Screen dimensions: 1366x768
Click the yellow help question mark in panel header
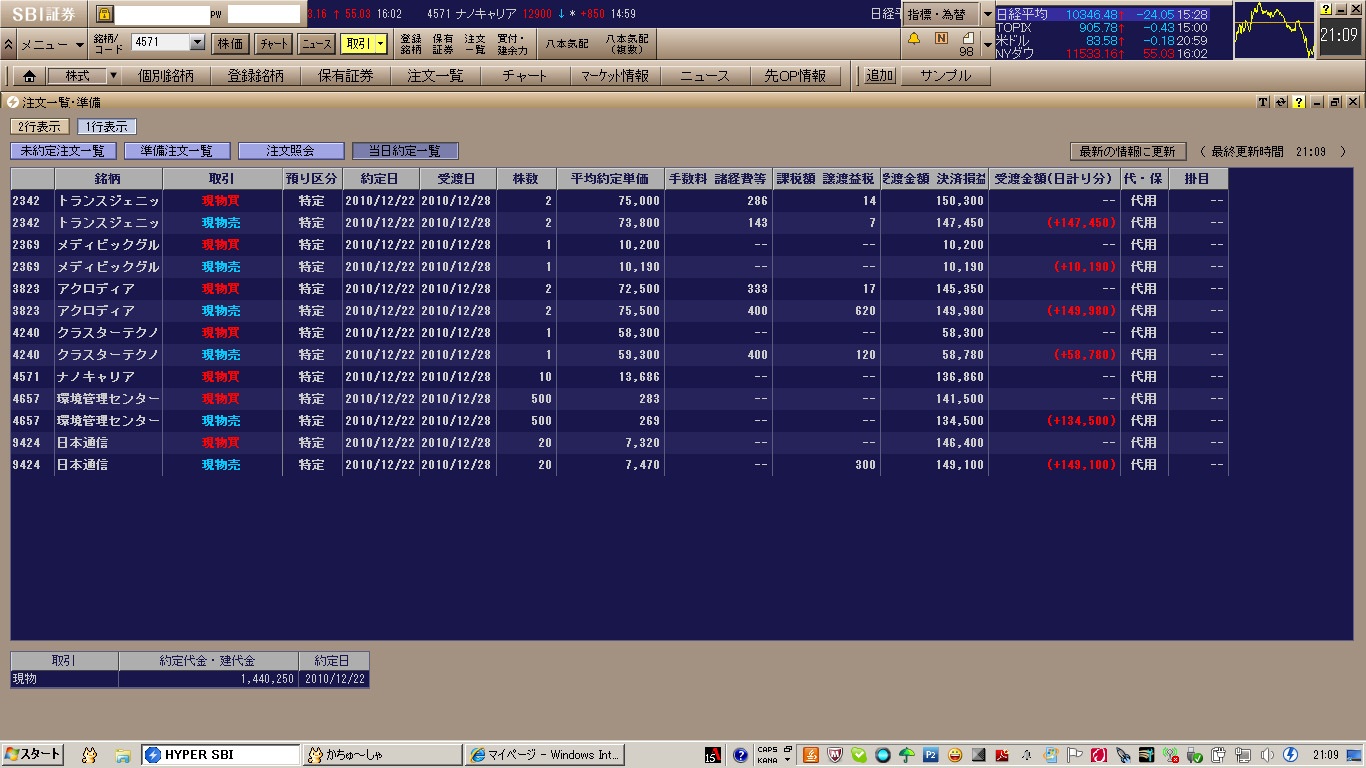point(1298,102)
